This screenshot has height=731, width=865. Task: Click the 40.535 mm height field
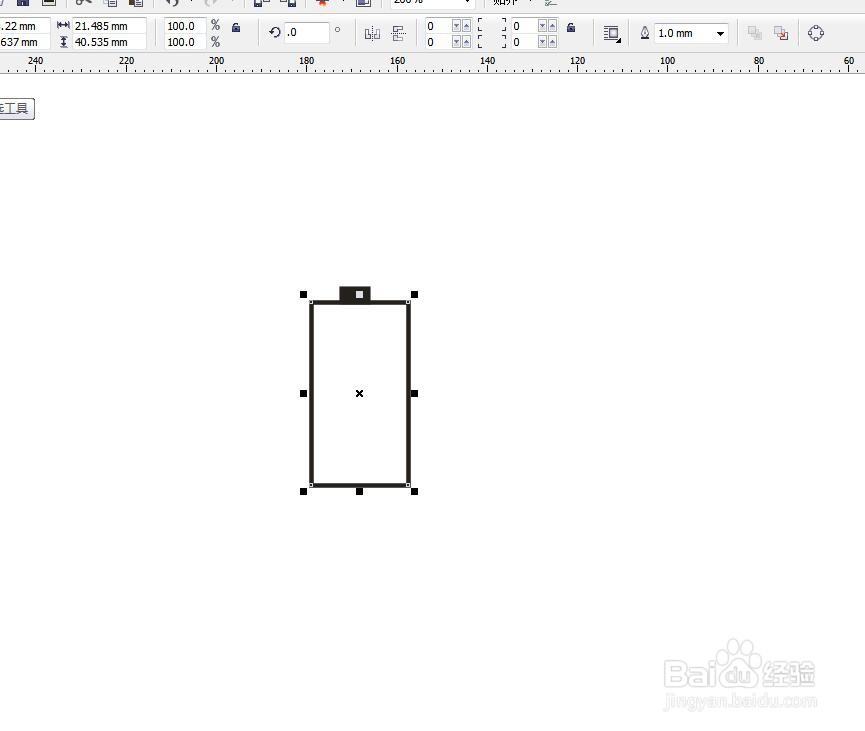coord(109,42)
